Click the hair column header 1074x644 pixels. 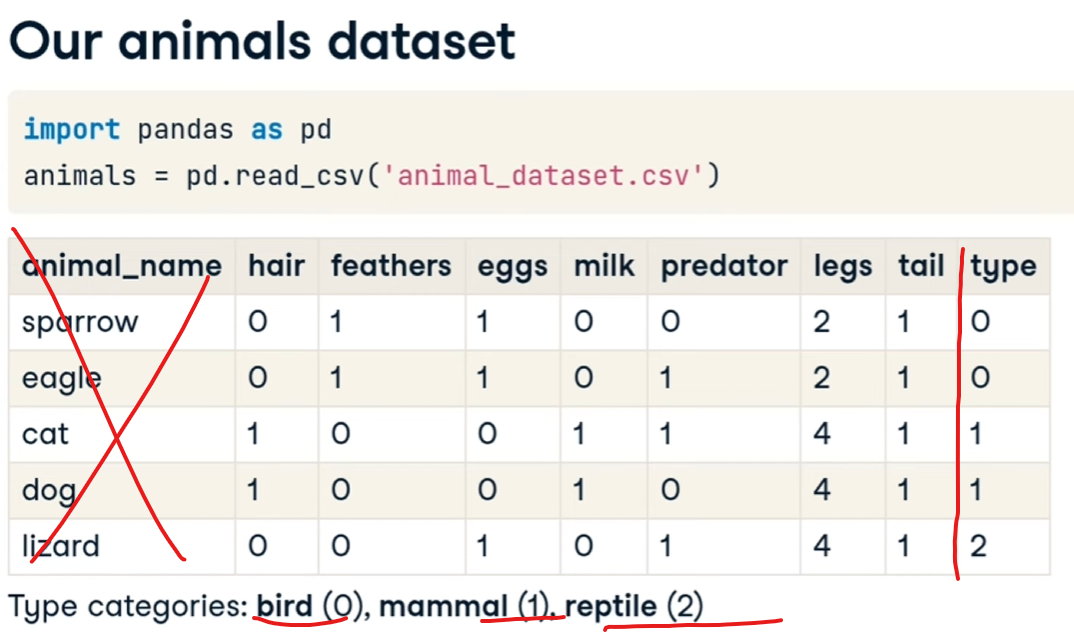point(276,266)
